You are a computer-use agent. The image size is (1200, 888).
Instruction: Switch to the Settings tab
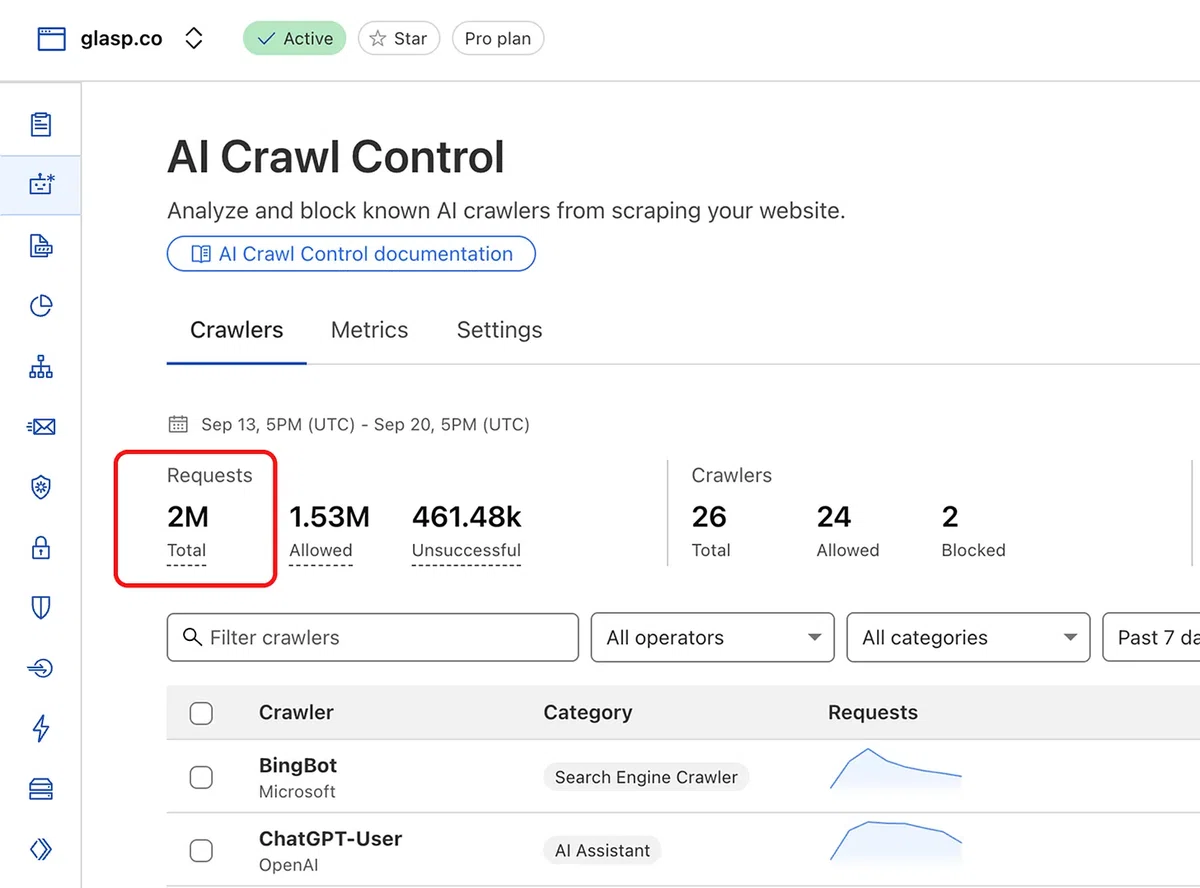tap(500, 330)
